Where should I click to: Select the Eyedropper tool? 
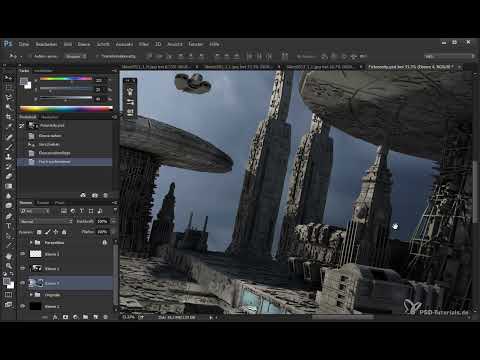pyautogui.click(x=8, y=127)
